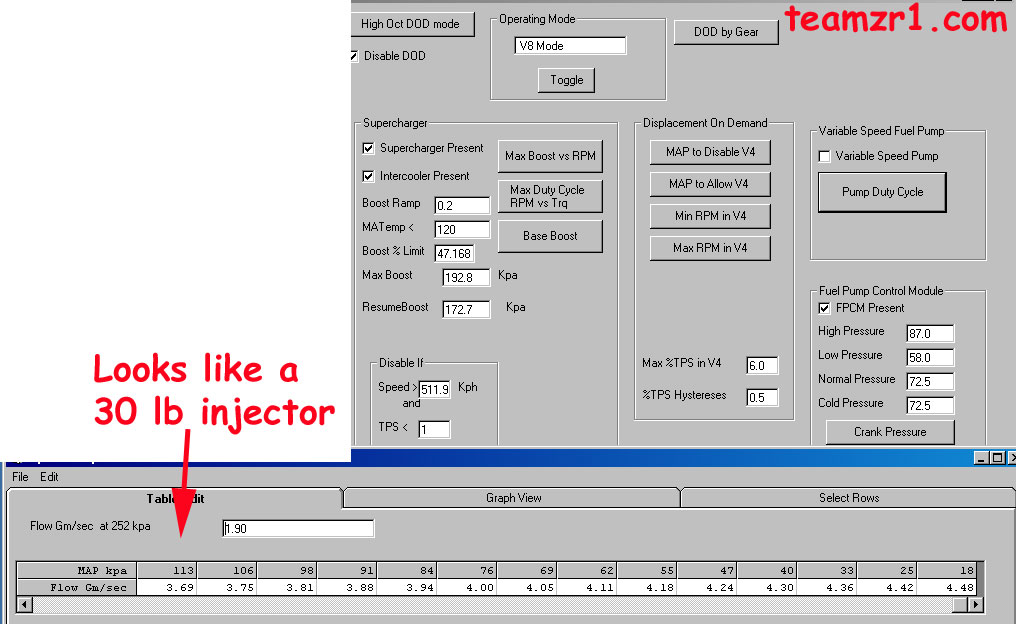Uncheck Supercharger Present
This screenshot has width=1016, height=624.
(369, 148)
